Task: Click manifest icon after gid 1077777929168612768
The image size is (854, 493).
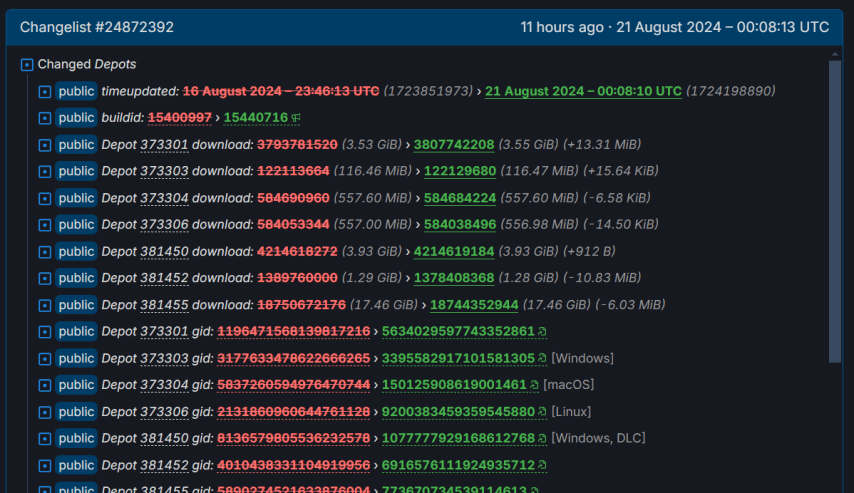Action: pyautogui.click(x=542, y=438)
